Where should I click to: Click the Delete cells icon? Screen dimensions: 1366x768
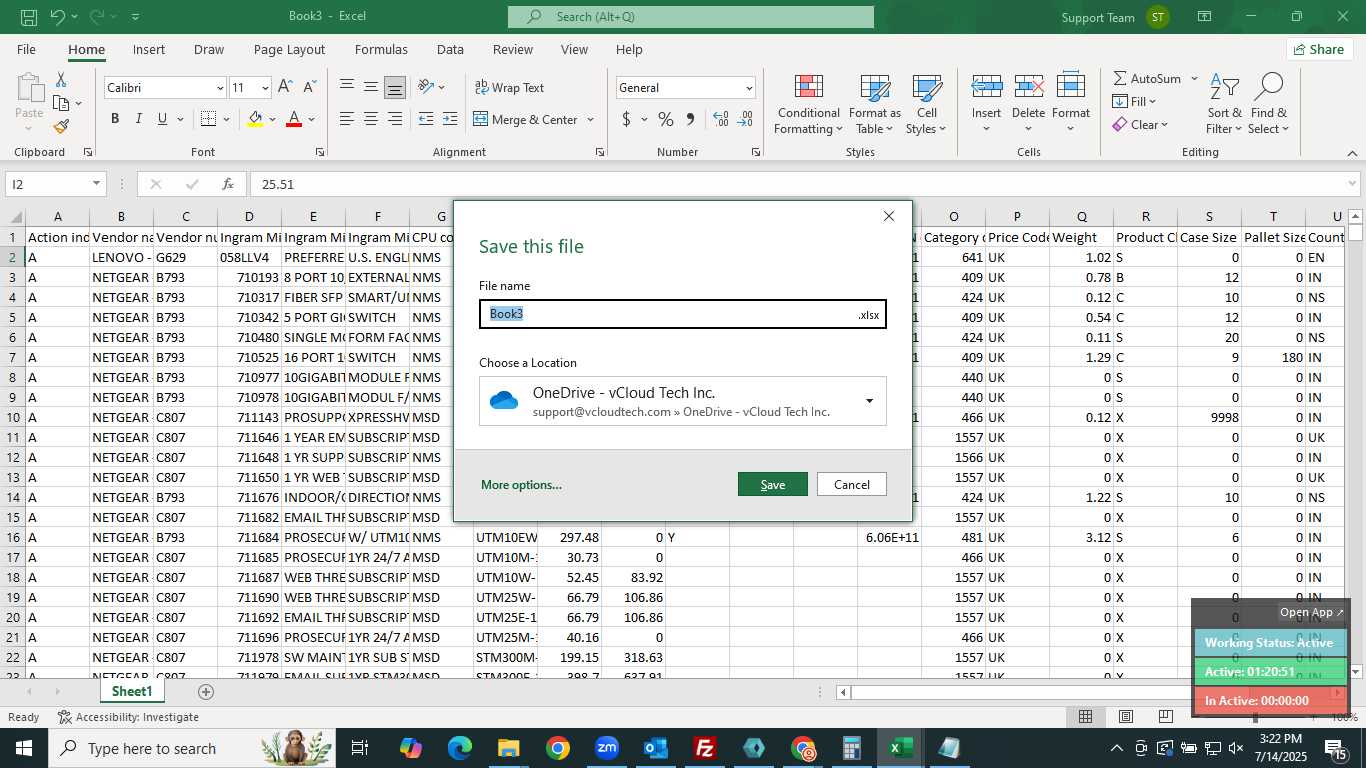click(x=1028, y=88)
